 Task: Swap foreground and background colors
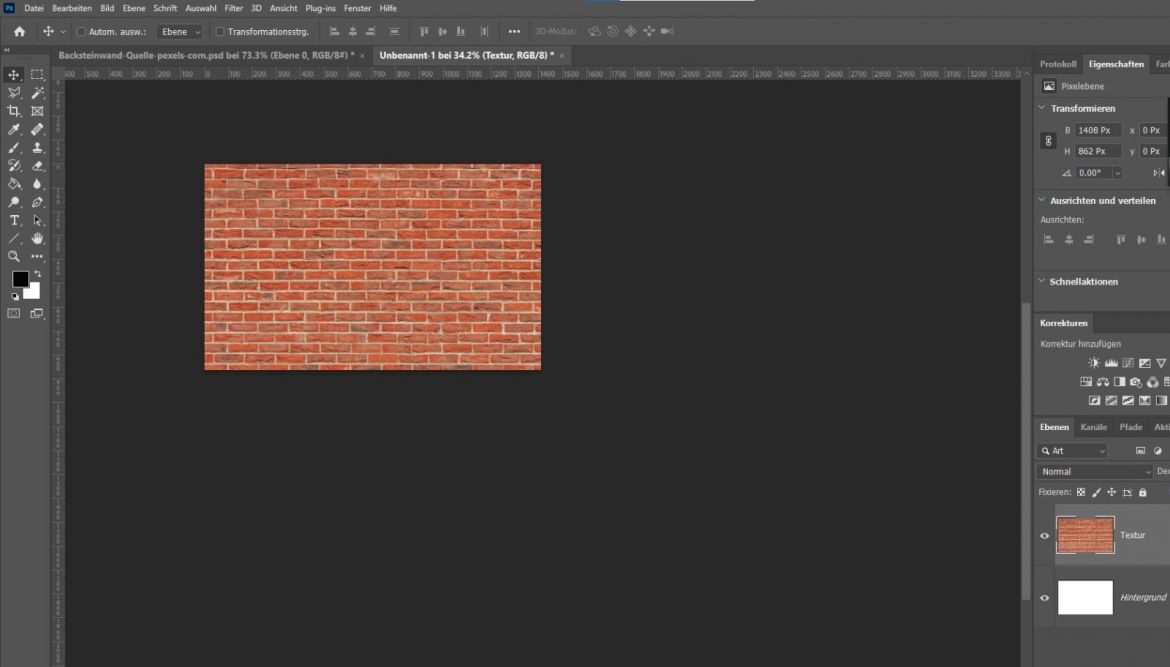(x=37, y=274)
